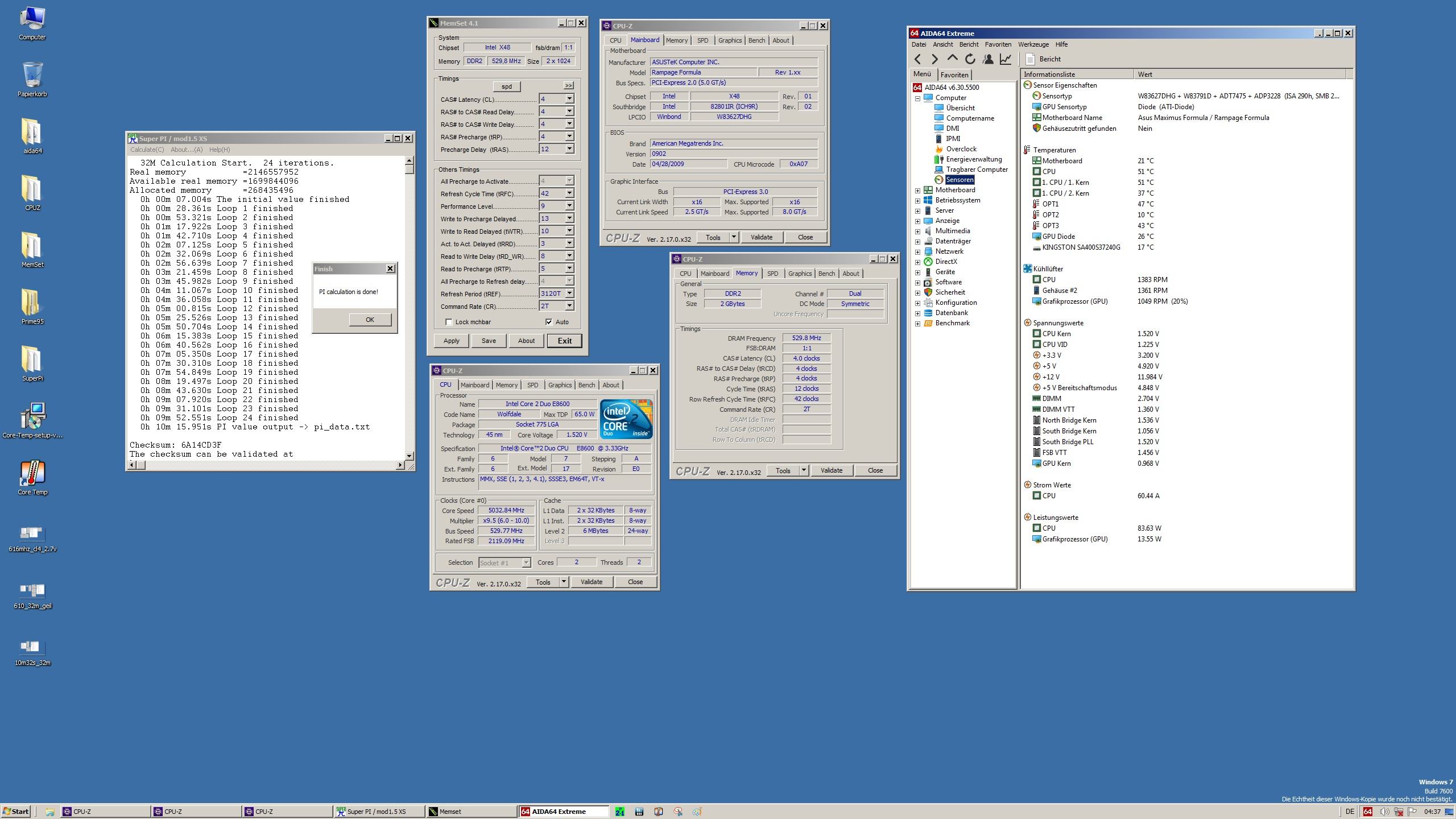The width and height of the screenshot is (1456, 819).
Task: Click AIDA64 user profile toolbar icon
Action: [x=988, y=59]
